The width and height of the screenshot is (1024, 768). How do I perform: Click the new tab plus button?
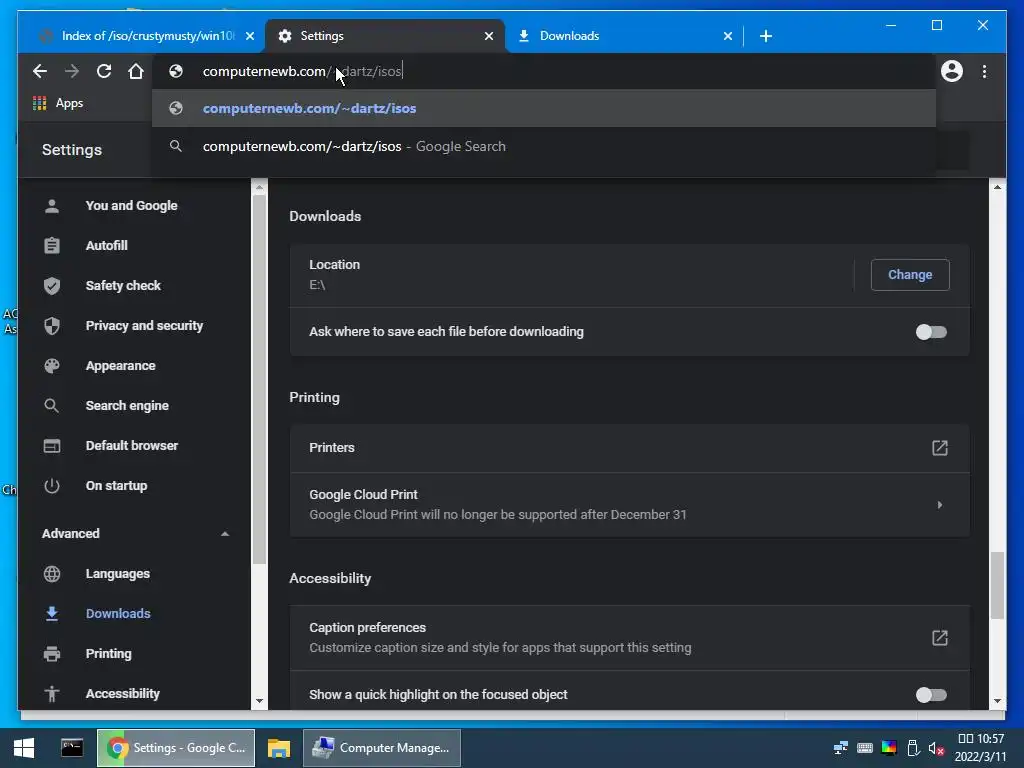(x=766, y=36)
